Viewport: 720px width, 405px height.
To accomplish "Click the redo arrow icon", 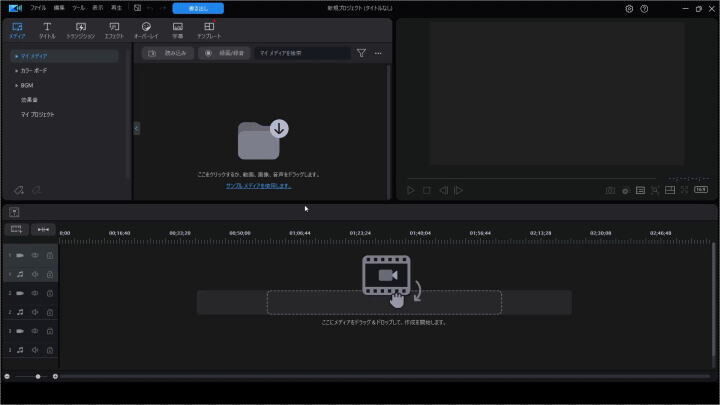I will click(x=163, y=8).
